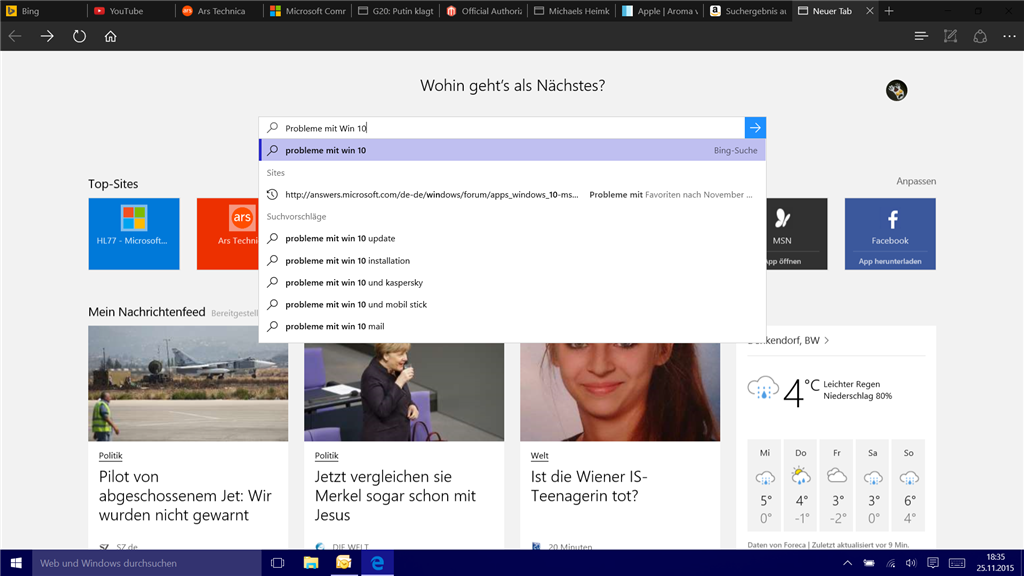Image resolution: width=1024 pixels, height=576 pixels.
Task: Switch to Apple | Aroma tab
Action: pyautogui.click(x=660, y=10)
